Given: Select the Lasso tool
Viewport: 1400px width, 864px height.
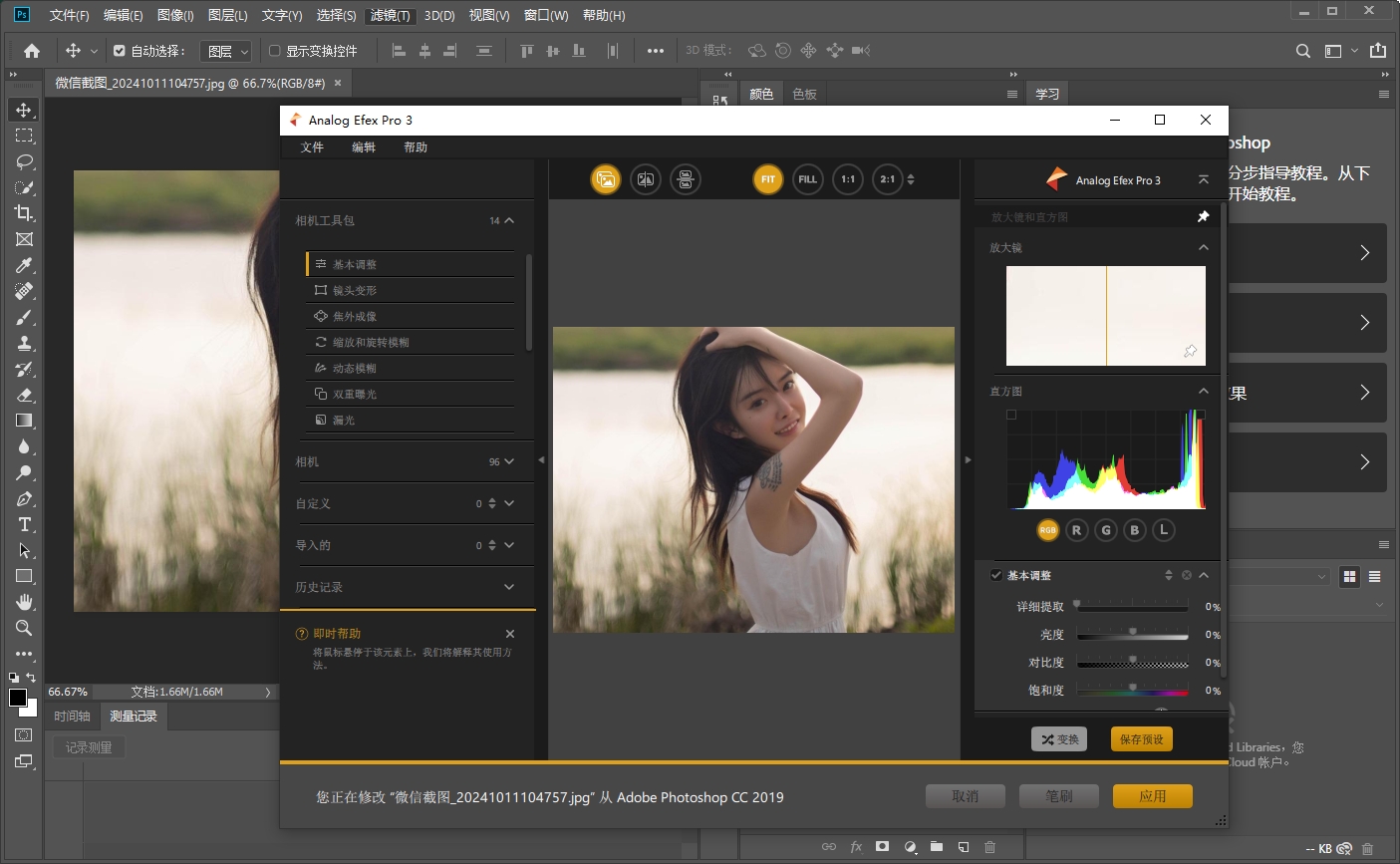Looking at the screenshot, I should [24, 161].
